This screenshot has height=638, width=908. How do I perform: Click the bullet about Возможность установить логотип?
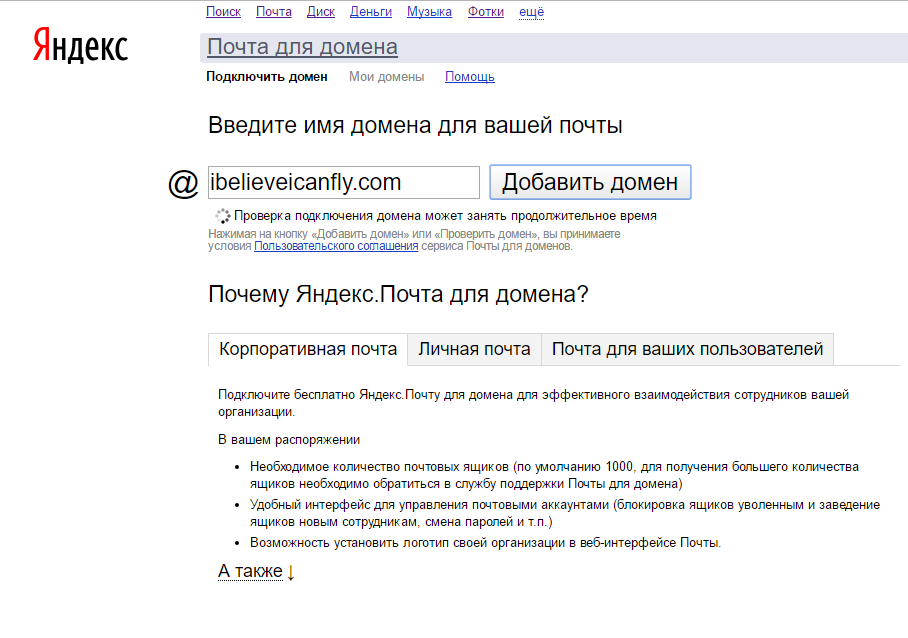coord(485,542)
